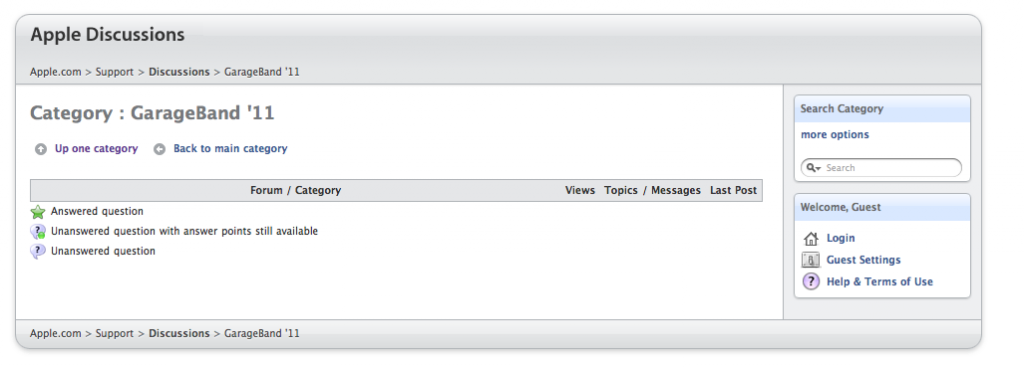This screenshot has height=368, width=1024.
Task: Click the Guest Settings switch icon
Action: [x=810, y=260]
